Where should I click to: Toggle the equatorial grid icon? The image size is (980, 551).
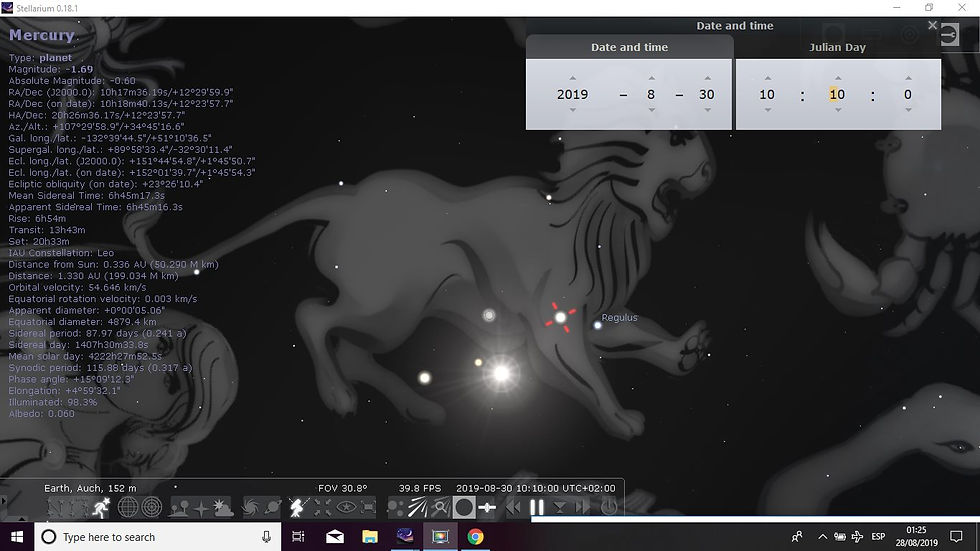click(x=128, y=507)
